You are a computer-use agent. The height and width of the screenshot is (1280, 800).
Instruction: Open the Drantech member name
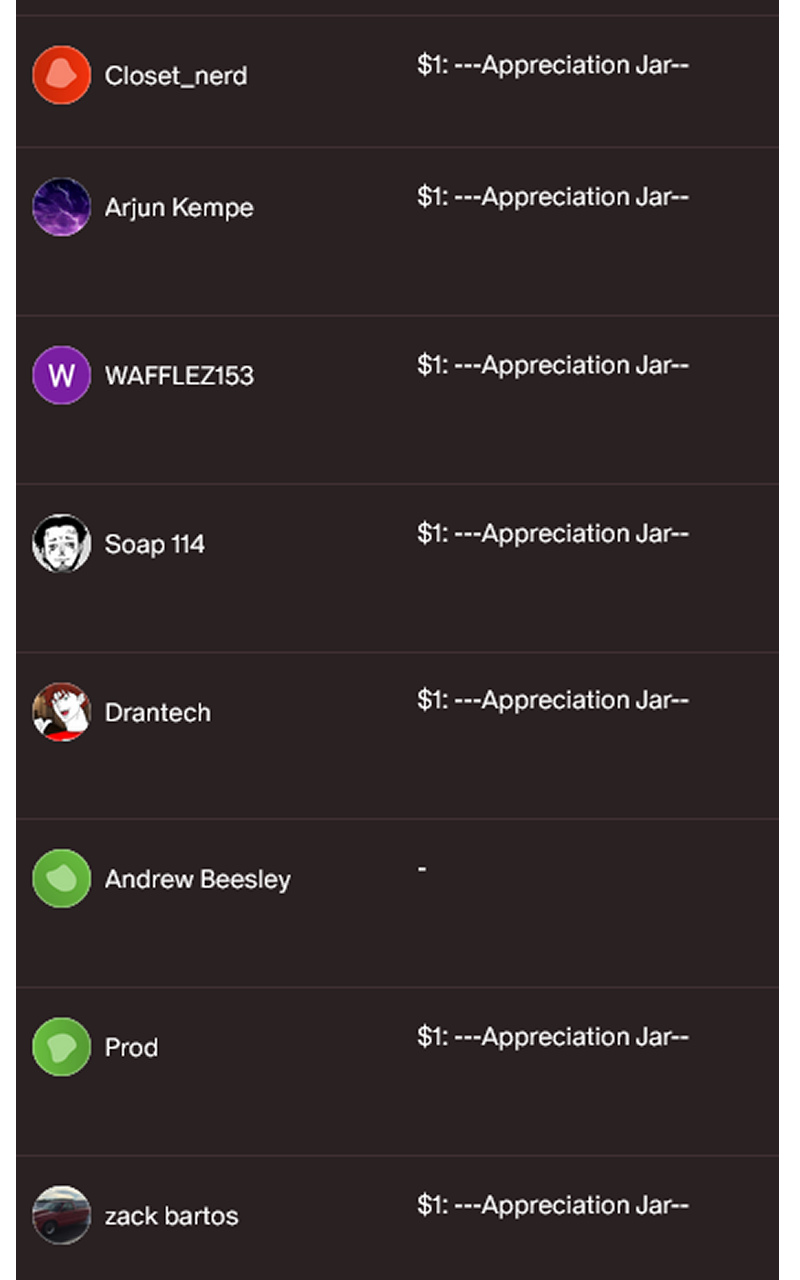tap(158, 713)
